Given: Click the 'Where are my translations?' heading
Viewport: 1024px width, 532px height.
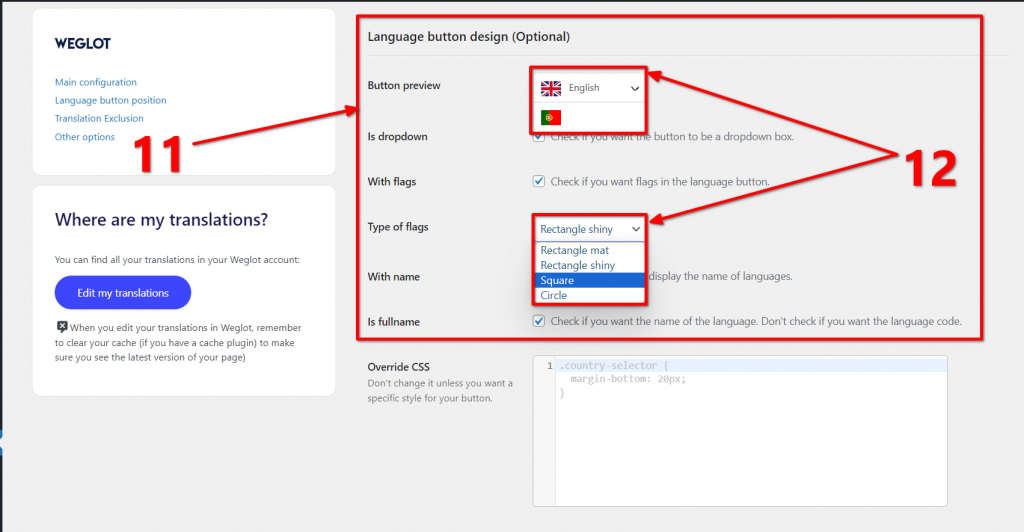Looking at the screenshot, I should [x=161, y=220].
